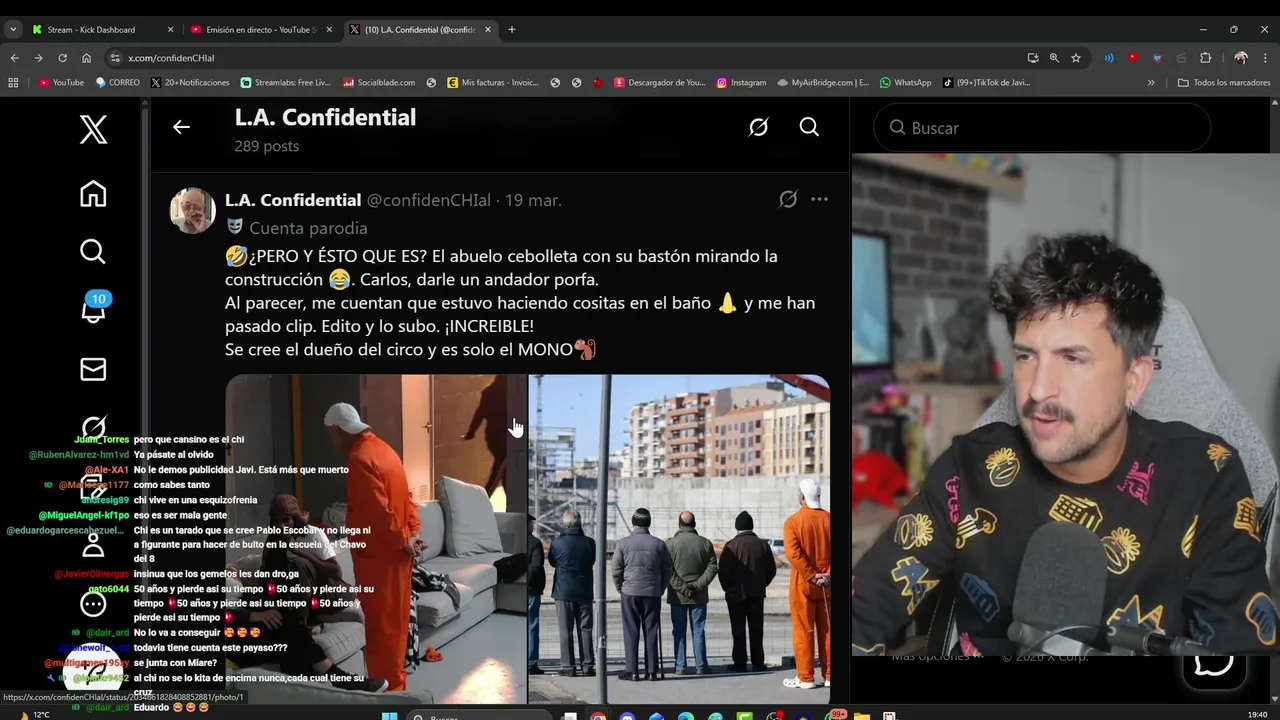The width and height of the screenshot is (1280, 720).
Task: Switch to Stream - Kick Dashboard tab
Action: [103, 30]
